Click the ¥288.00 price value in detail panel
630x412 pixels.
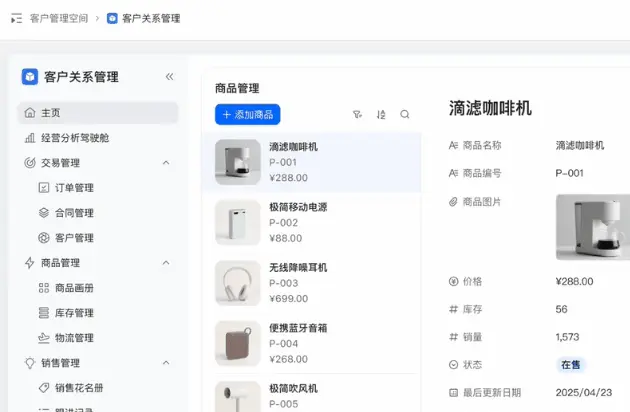pyautogui.click(x=575, y=281)
